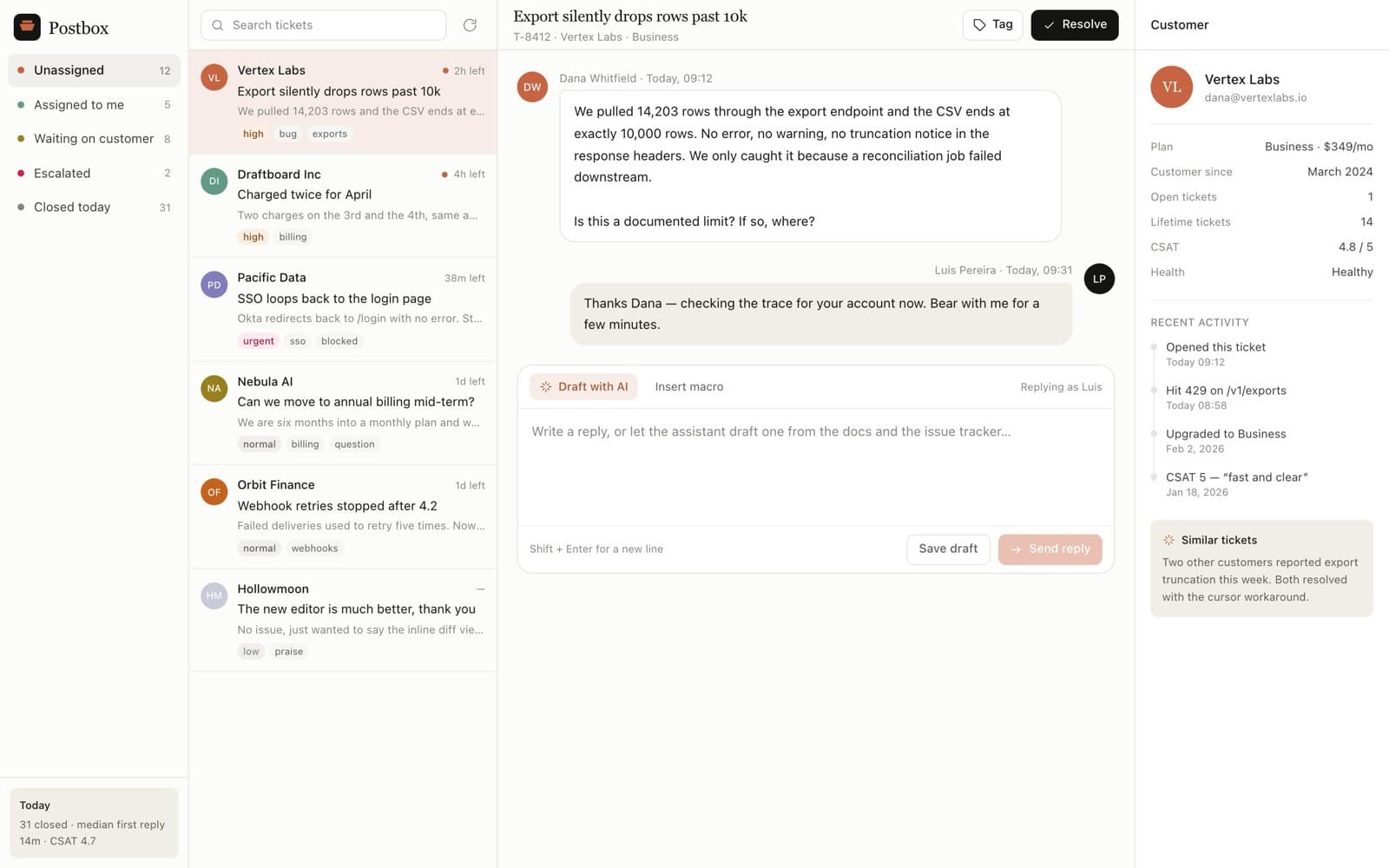Click Save draft
The image size is (1389, 868).
click(948, 549)
